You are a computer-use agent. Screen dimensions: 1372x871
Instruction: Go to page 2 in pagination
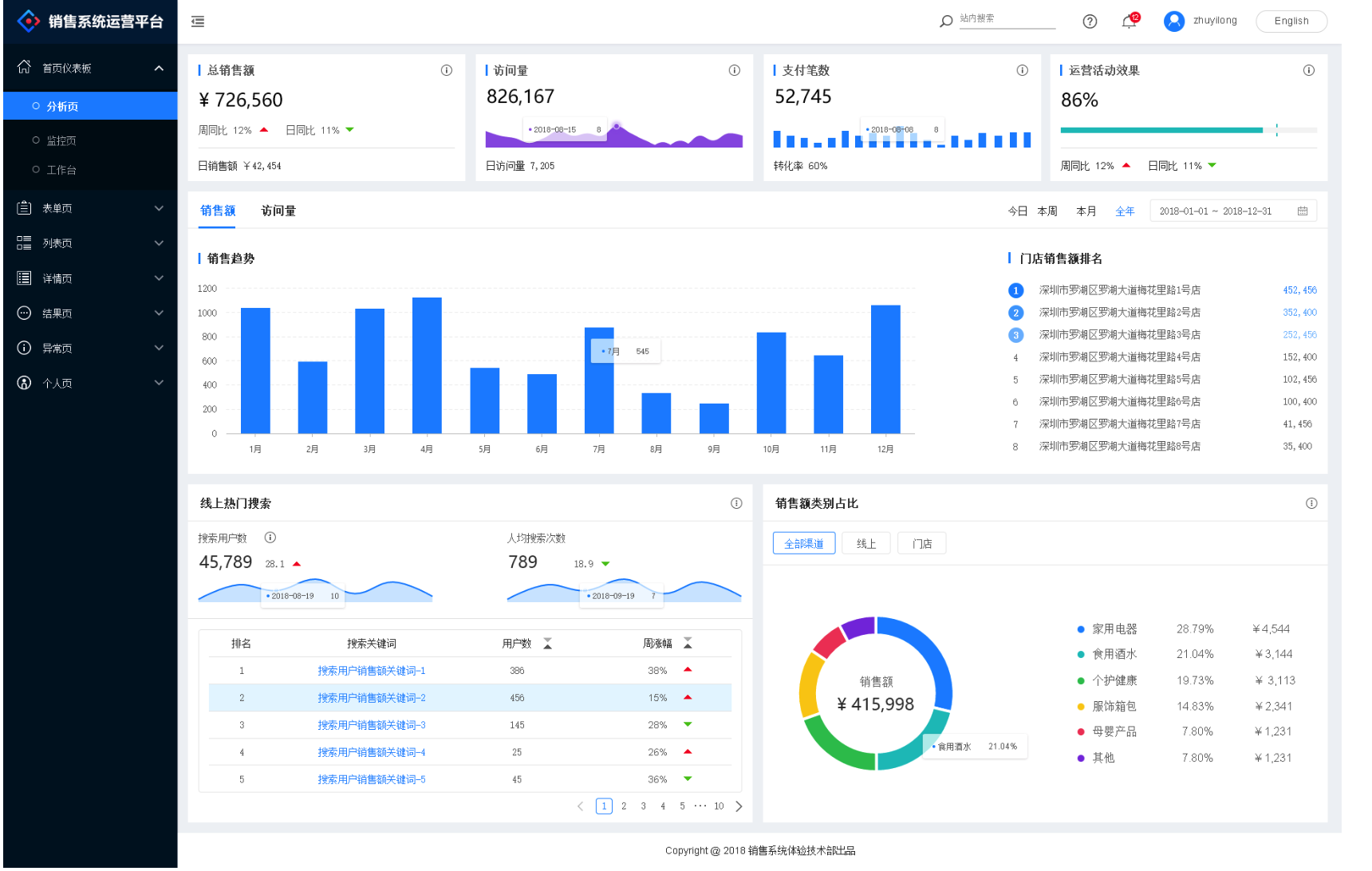pos(624,806)
